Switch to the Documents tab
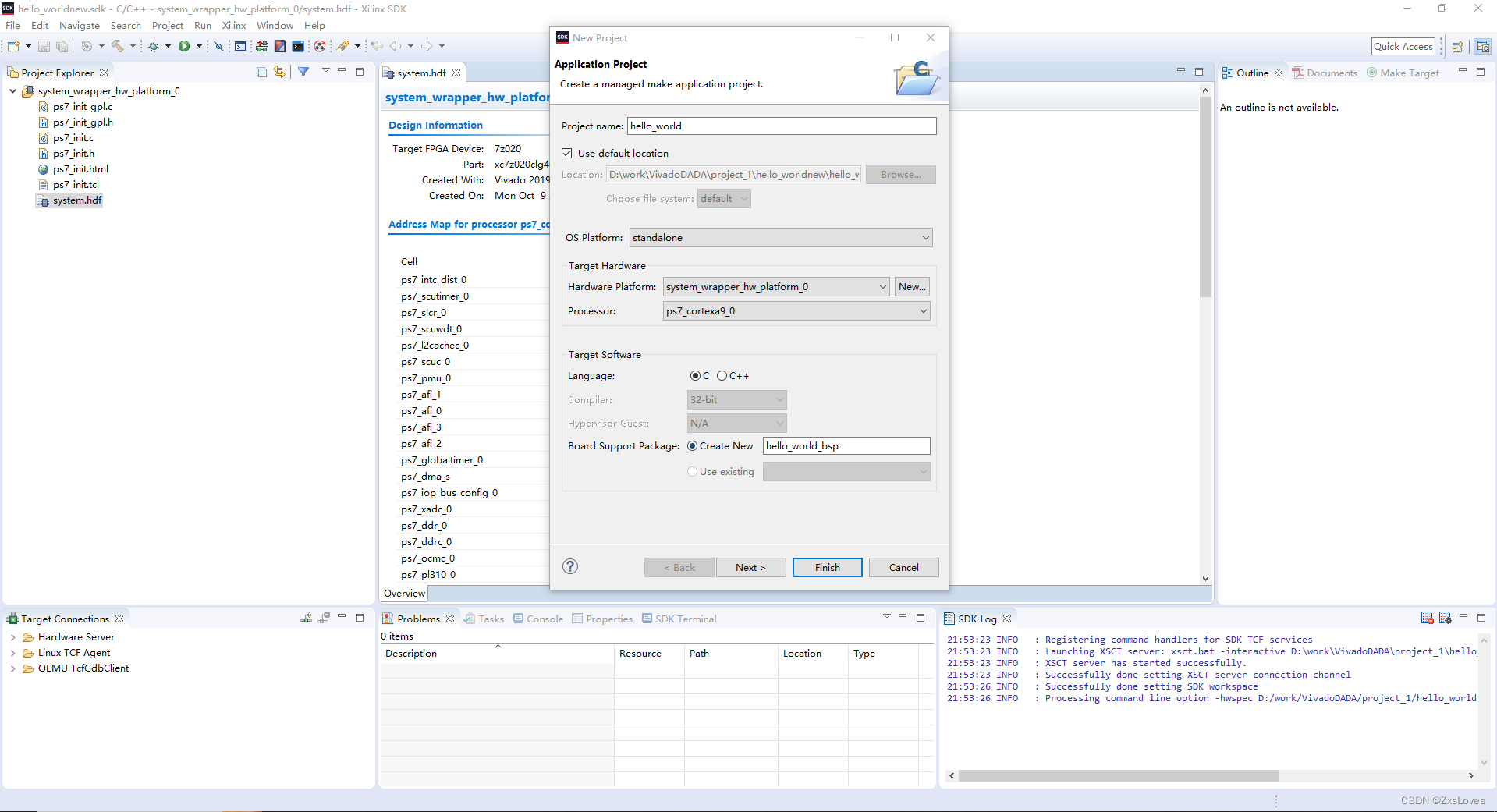 click(x=1325, y=73)
